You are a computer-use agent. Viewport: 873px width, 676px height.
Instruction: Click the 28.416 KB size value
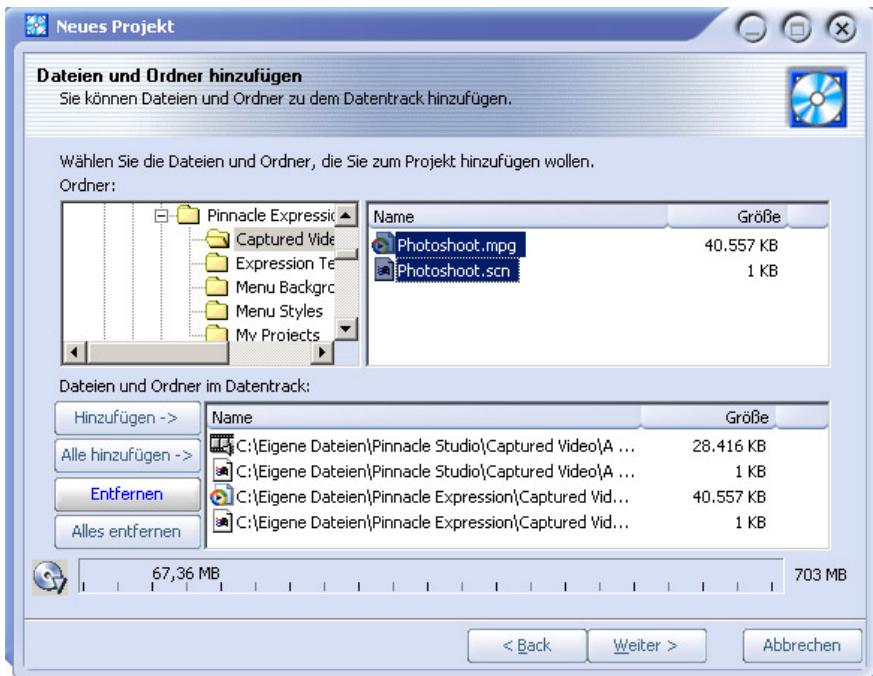(x=729, y=446)
